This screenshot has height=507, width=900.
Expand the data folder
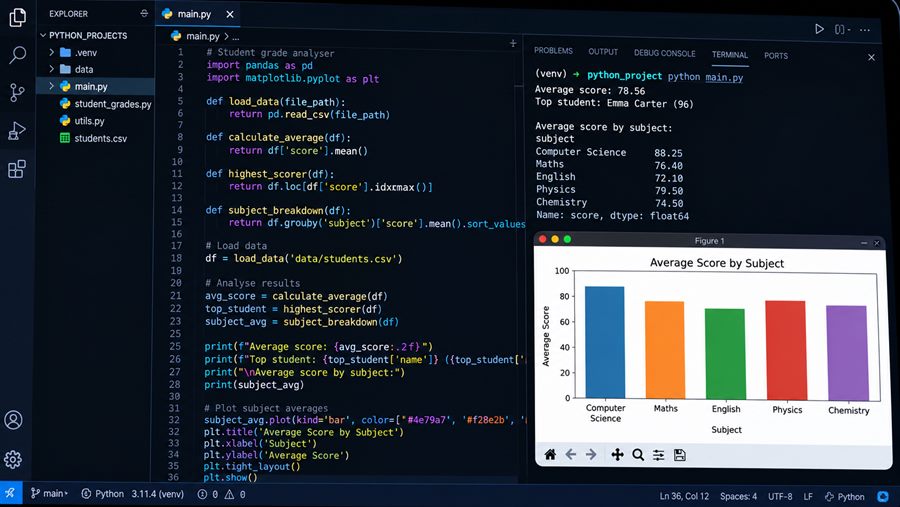pyautogui.click(x=51, y=69)
